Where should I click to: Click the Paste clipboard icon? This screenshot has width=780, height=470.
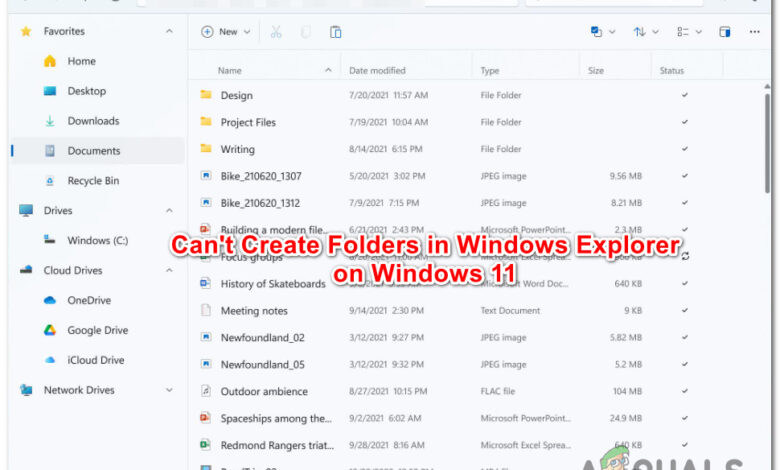point(336,32)
